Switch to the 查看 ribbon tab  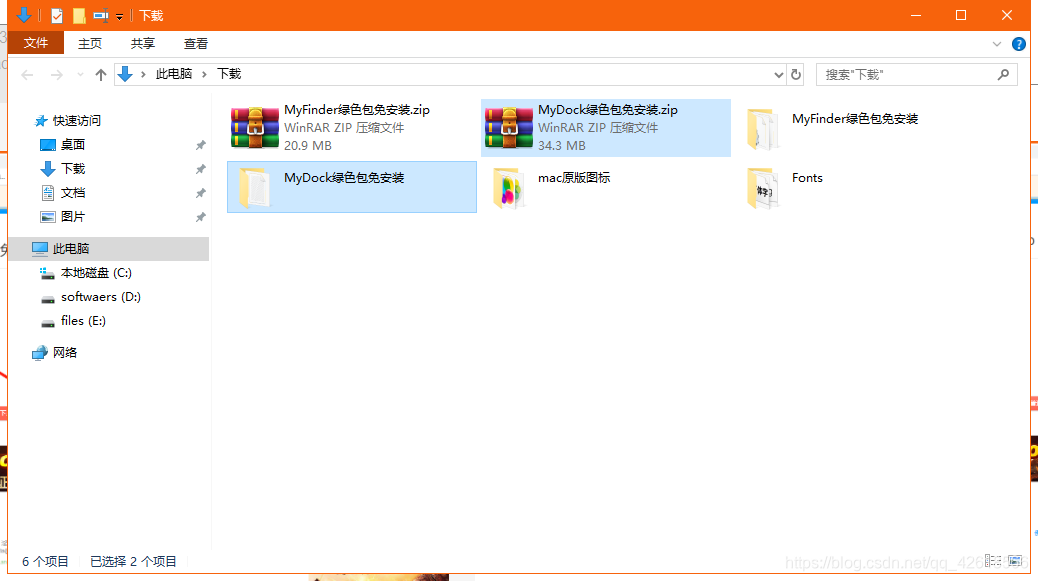pos(196,43)
